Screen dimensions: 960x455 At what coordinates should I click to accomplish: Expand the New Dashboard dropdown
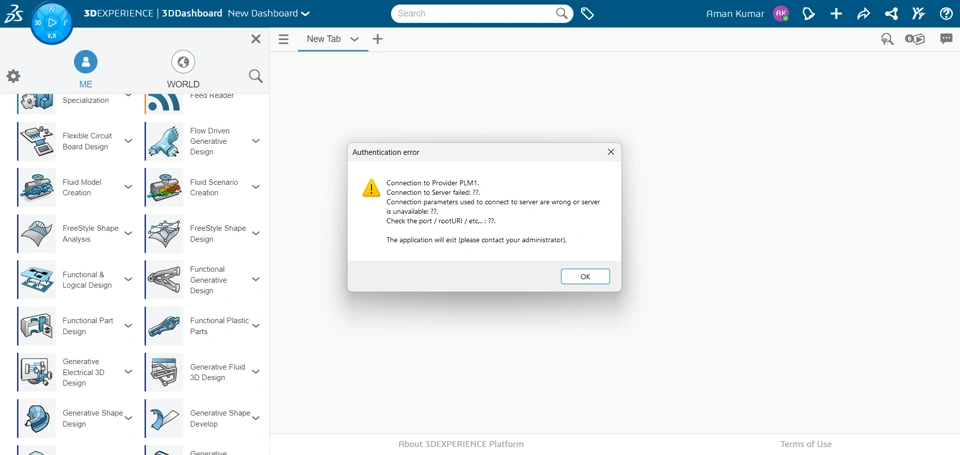point(305,14)
